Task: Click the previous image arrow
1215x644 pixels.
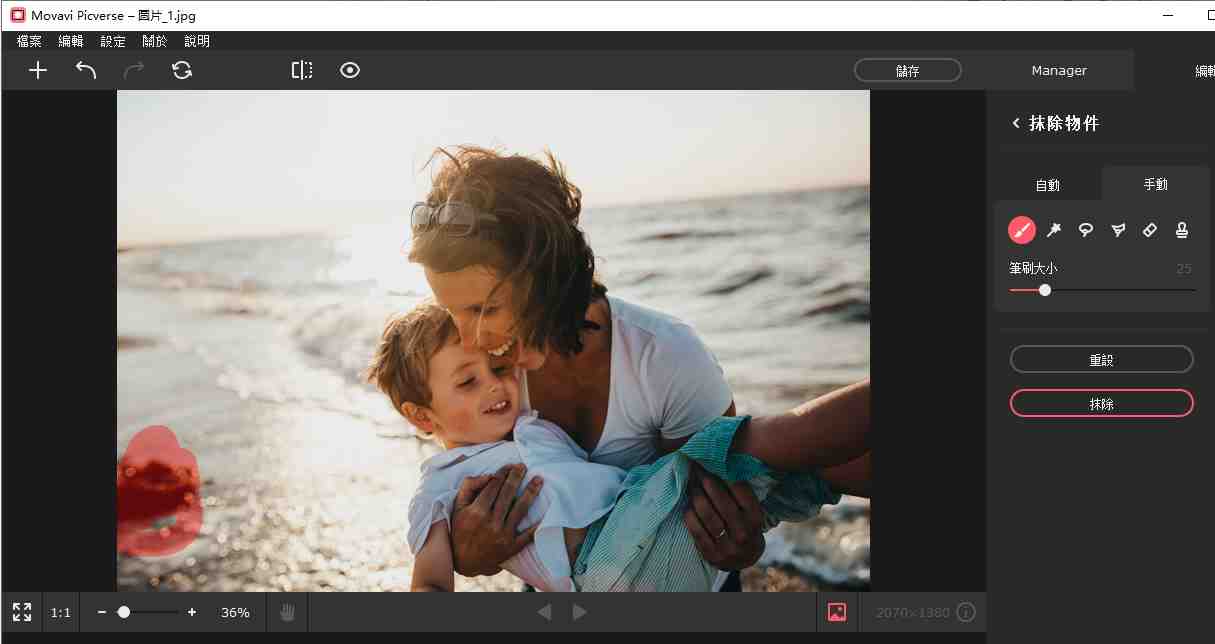Action: [544, 612]
